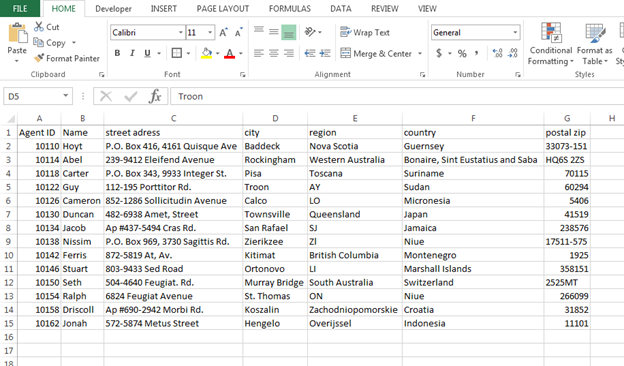Align text right

click(289, 53)
